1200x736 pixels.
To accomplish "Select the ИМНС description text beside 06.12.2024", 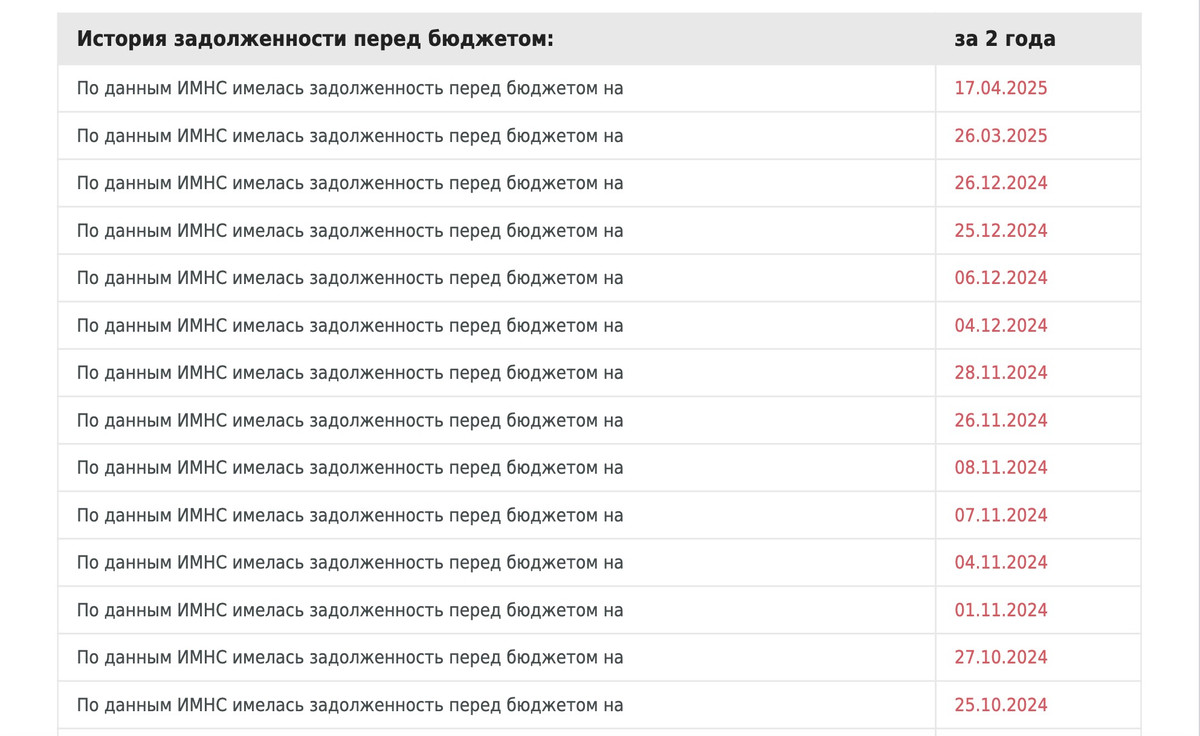I will [349, 278].
